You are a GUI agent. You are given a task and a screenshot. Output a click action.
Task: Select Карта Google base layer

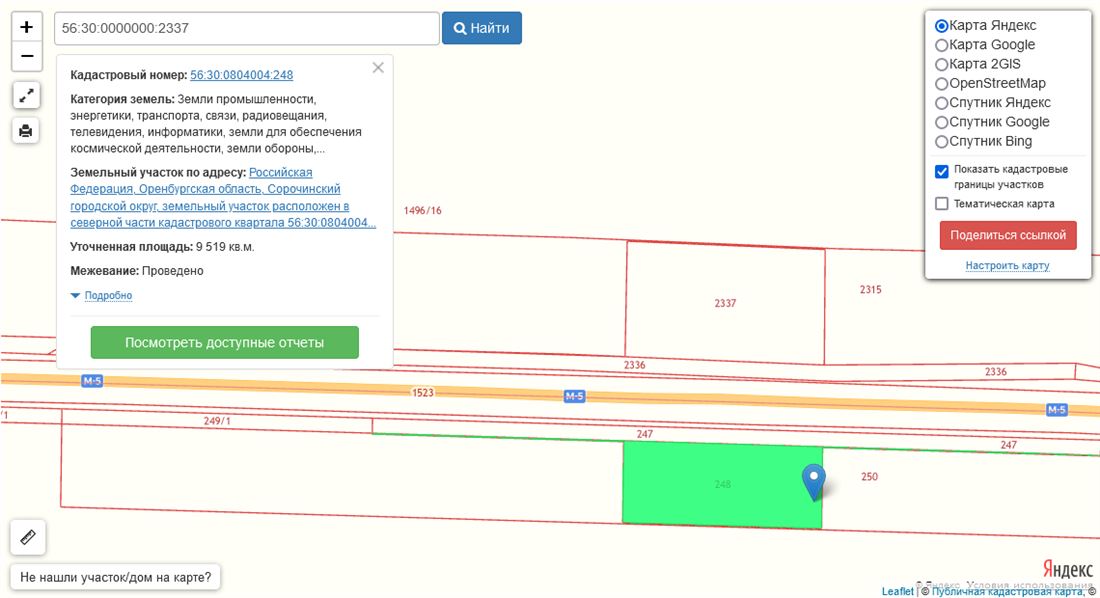pyautogui.click(x=941, y=45)
